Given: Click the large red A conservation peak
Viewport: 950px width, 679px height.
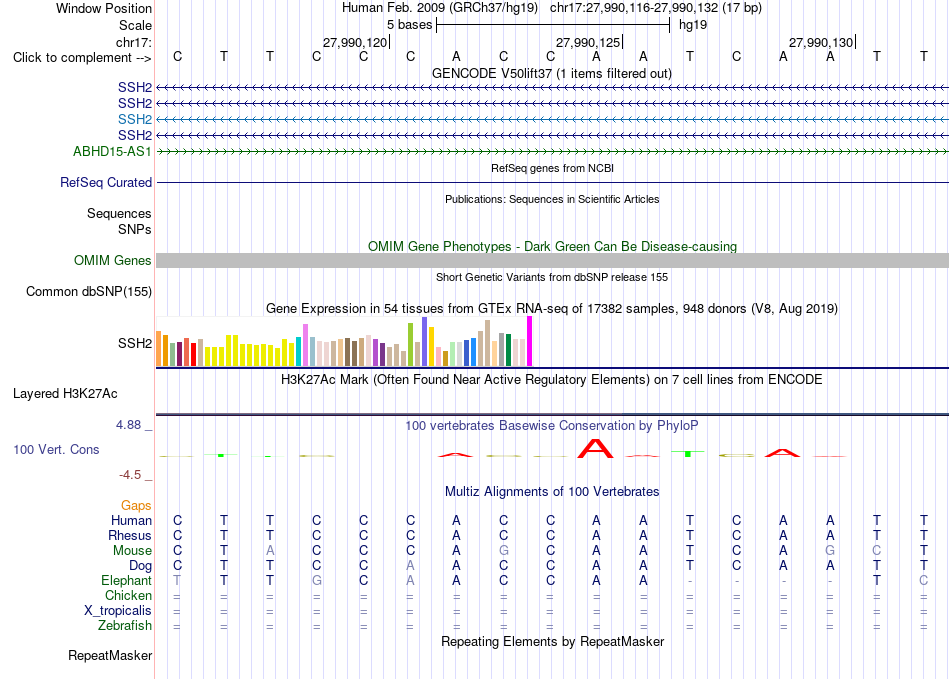Looking at the screenshot, I should (596, 448).
